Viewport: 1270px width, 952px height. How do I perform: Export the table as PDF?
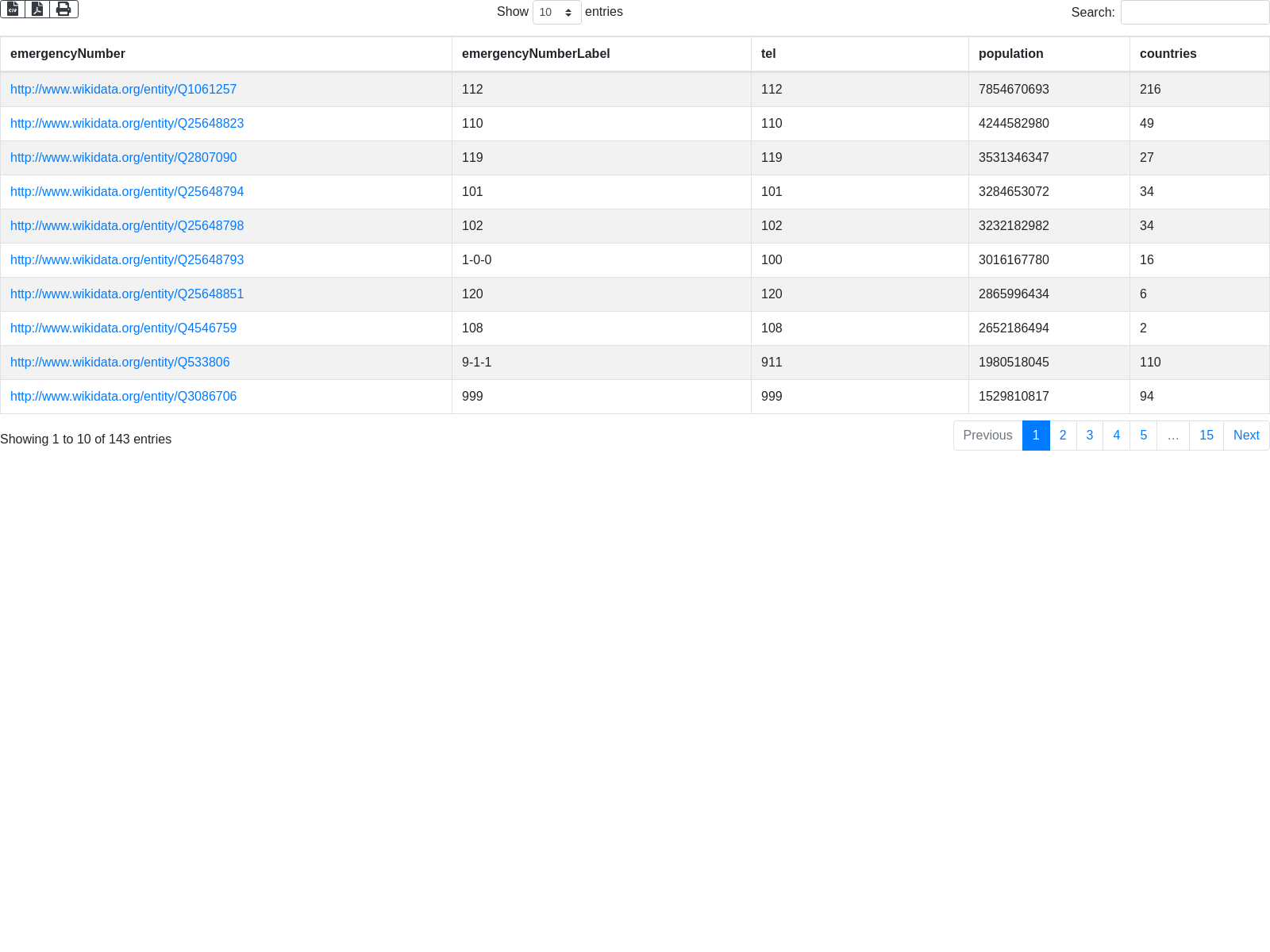pos(37,9)
